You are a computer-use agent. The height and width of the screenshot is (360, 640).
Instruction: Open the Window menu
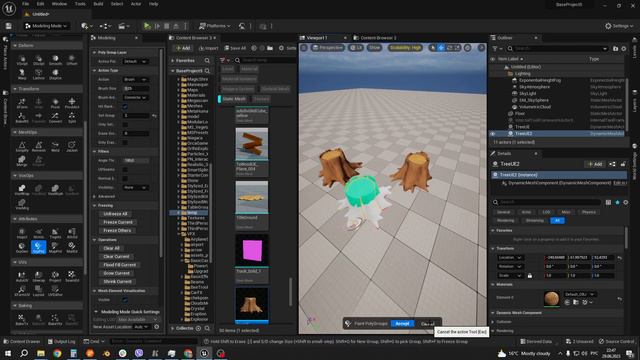pos(59,4)
